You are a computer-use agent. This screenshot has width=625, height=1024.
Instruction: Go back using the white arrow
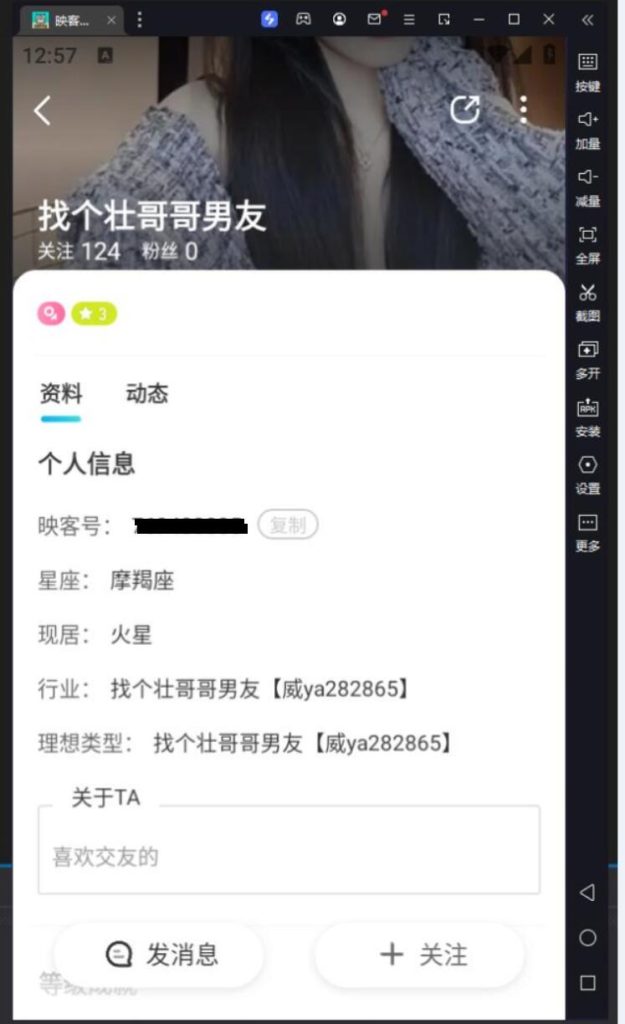click(42, 110)
